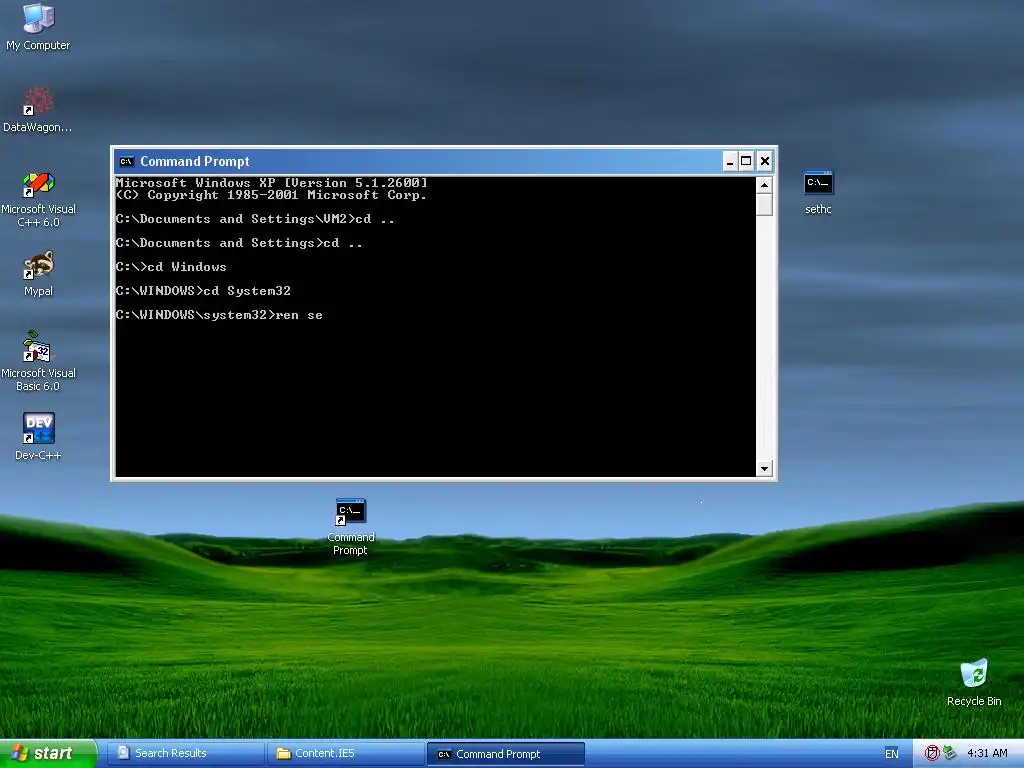Viewport: 1024px width, 768px height.
Task: Select the sethc desktop icon
Action: coord(818,193)
